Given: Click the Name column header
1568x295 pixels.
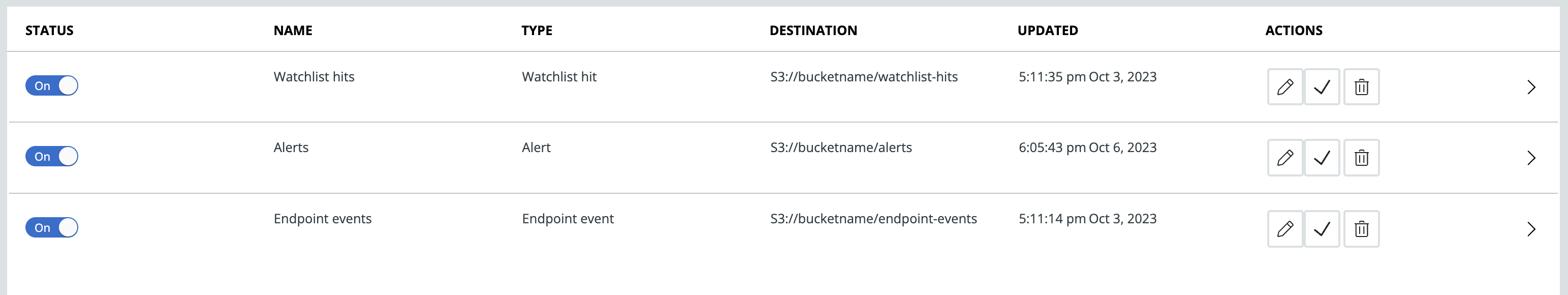Looking at the screenshot, I should pos(293,31).
